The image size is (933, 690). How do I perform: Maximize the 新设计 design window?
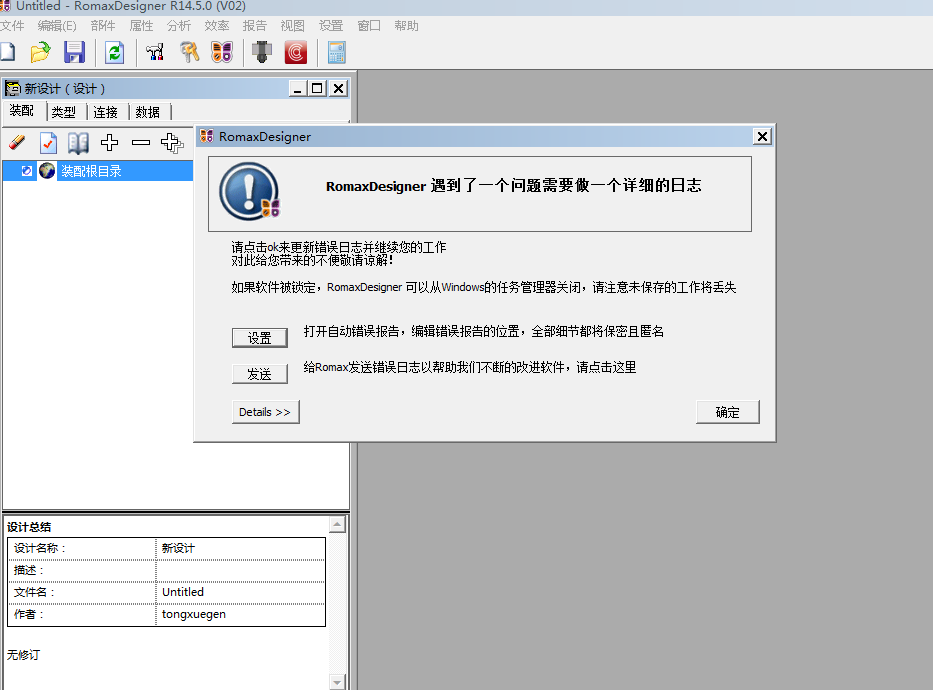click(x=318, y=89)
